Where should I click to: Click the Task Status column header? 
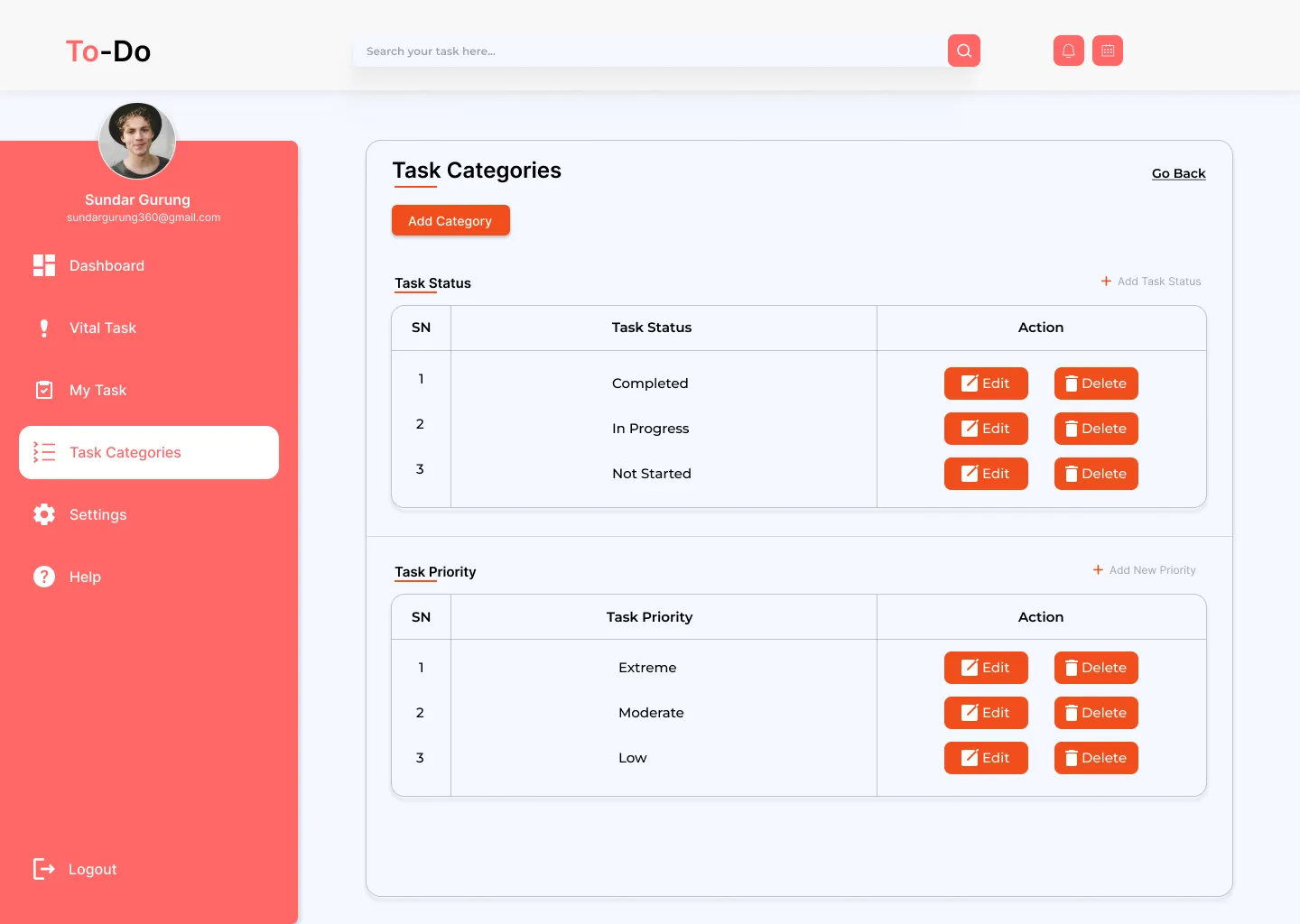pos(652,328)
